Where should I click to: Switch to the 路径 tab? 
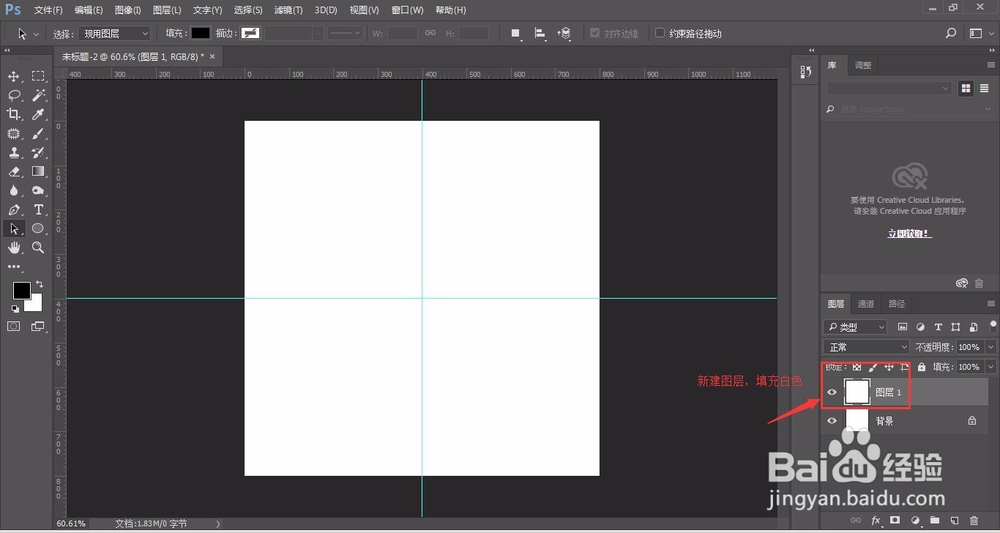(x=897, y=303)
